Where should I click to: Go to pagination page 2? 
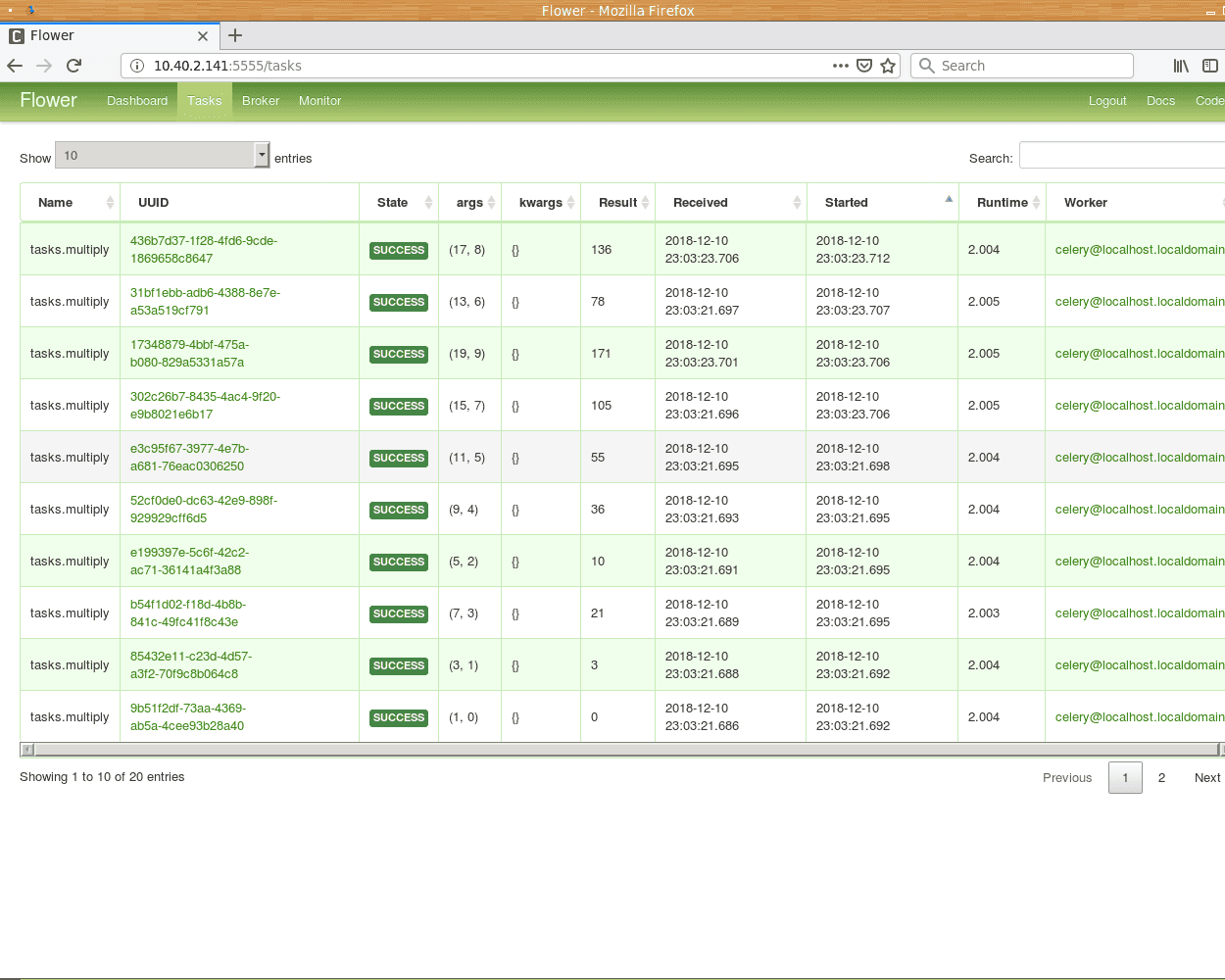tap(1161, 778)
